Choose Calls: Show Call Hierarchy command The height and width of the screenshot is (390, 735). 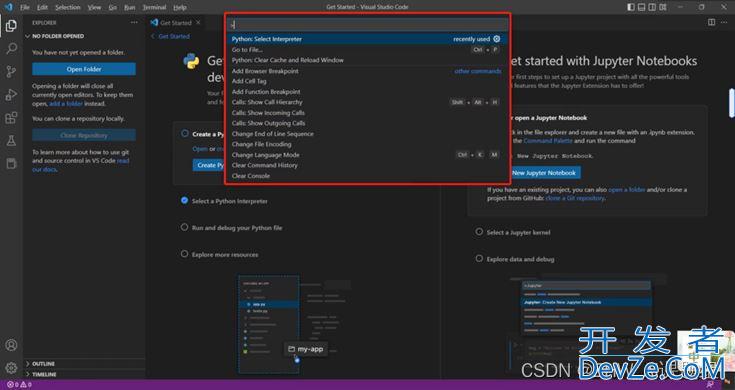368,102
